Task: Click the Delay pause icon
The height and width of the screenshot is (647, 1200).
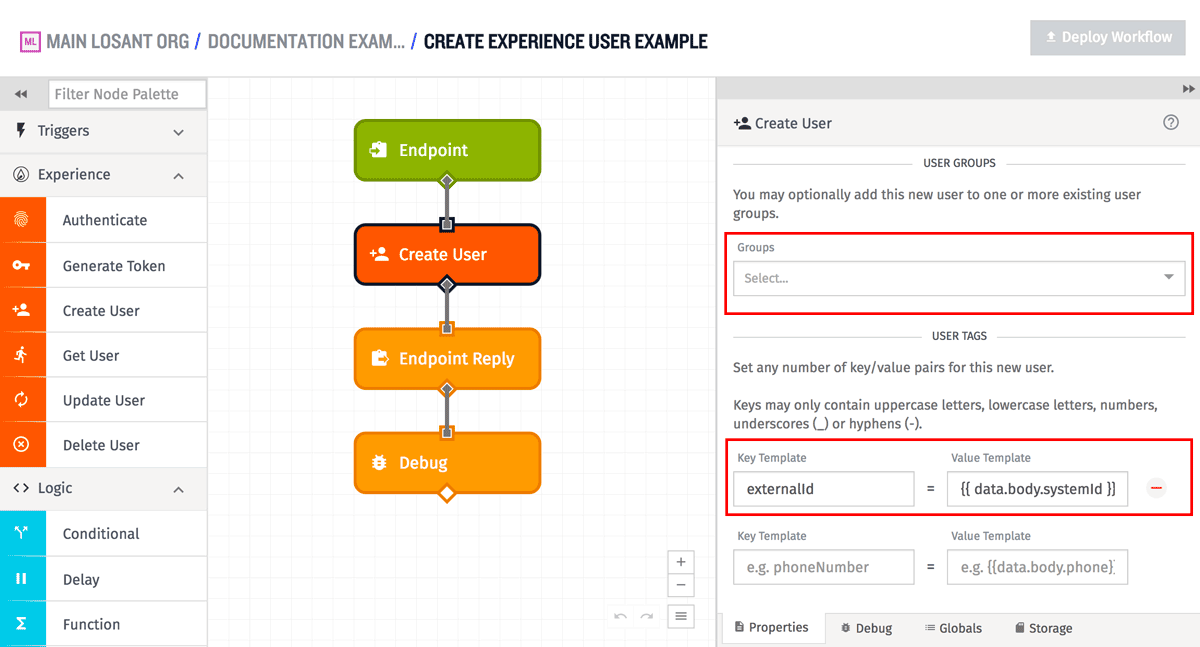Action: click(22, 579)
